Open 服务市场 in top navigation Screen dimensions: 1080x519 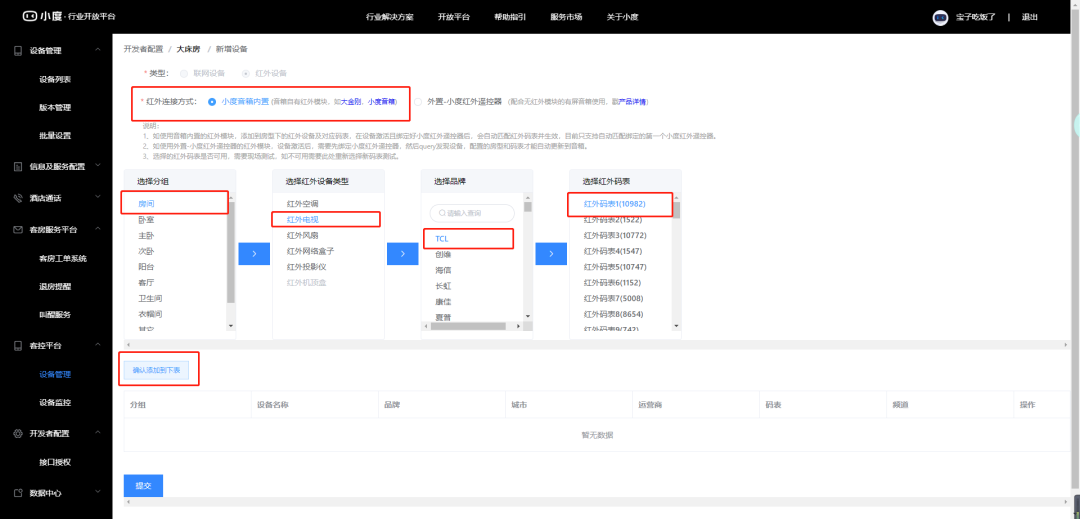[x=566, y=17]
